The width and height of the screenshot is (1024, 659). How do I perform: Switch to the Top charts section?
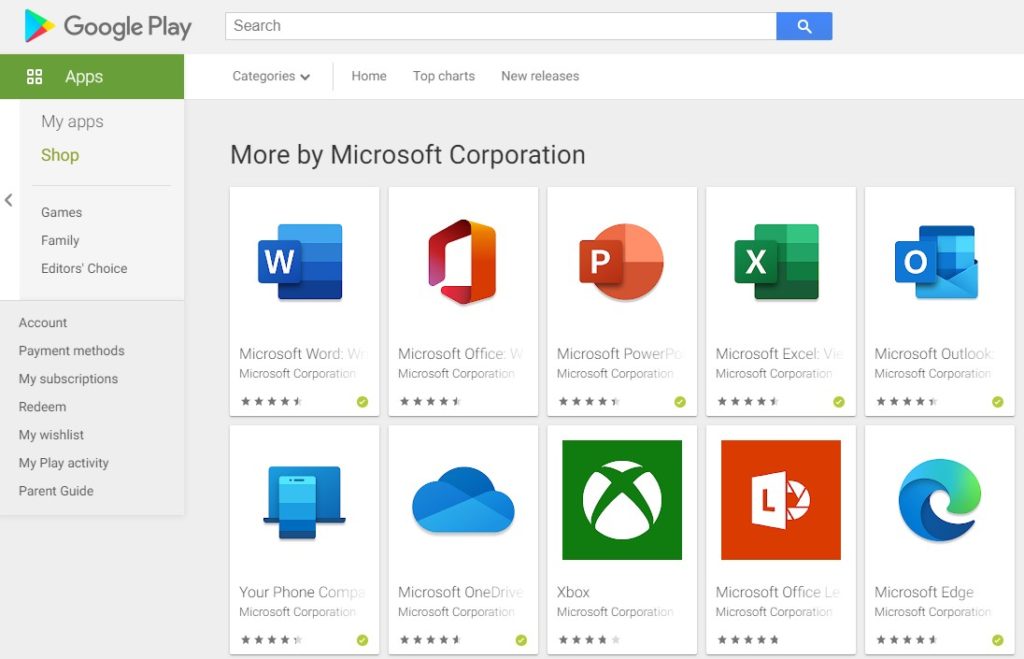[443, 76]
